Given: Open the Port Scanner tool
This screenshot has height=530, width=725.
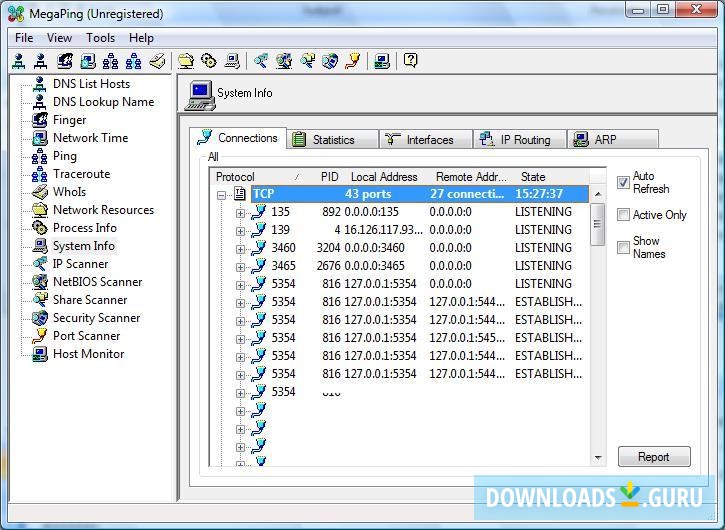Looking at the screenshot, I should (86, 336).
